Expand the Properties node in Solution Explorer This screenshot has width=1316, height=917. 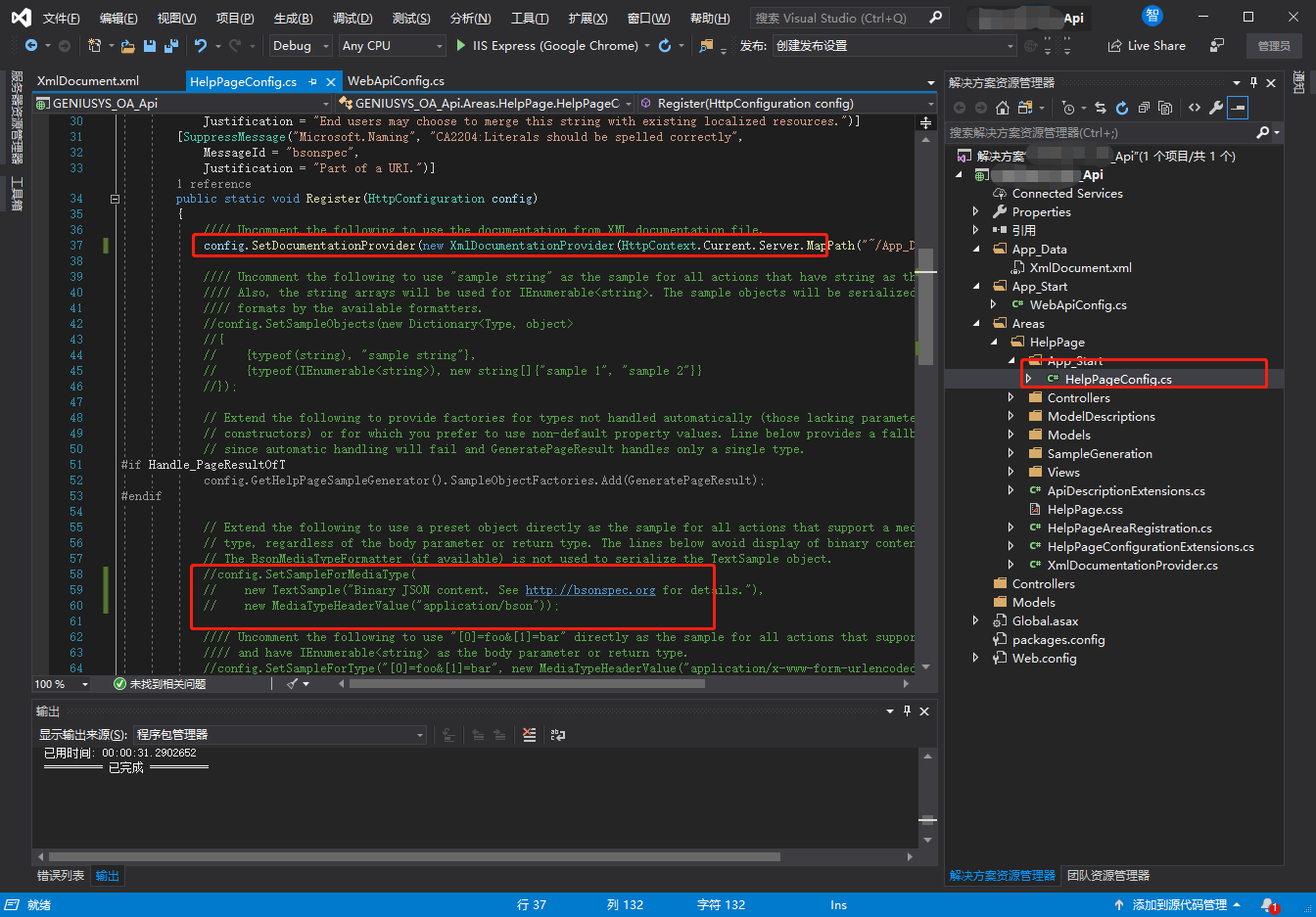(x=976, y=212)
